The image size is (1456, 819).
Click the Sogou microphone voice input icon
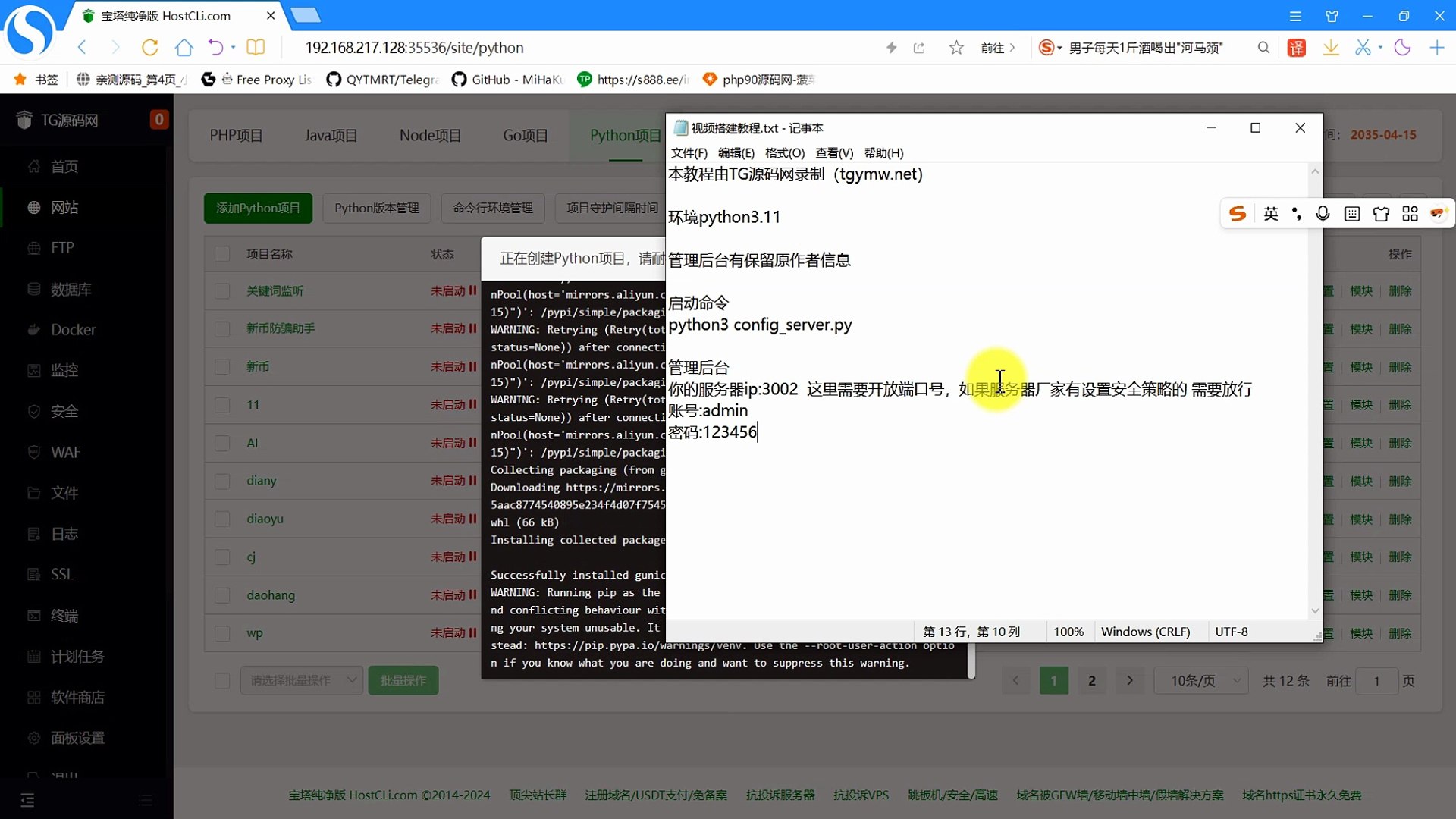pyautogui.click(x=1323, y=214)
